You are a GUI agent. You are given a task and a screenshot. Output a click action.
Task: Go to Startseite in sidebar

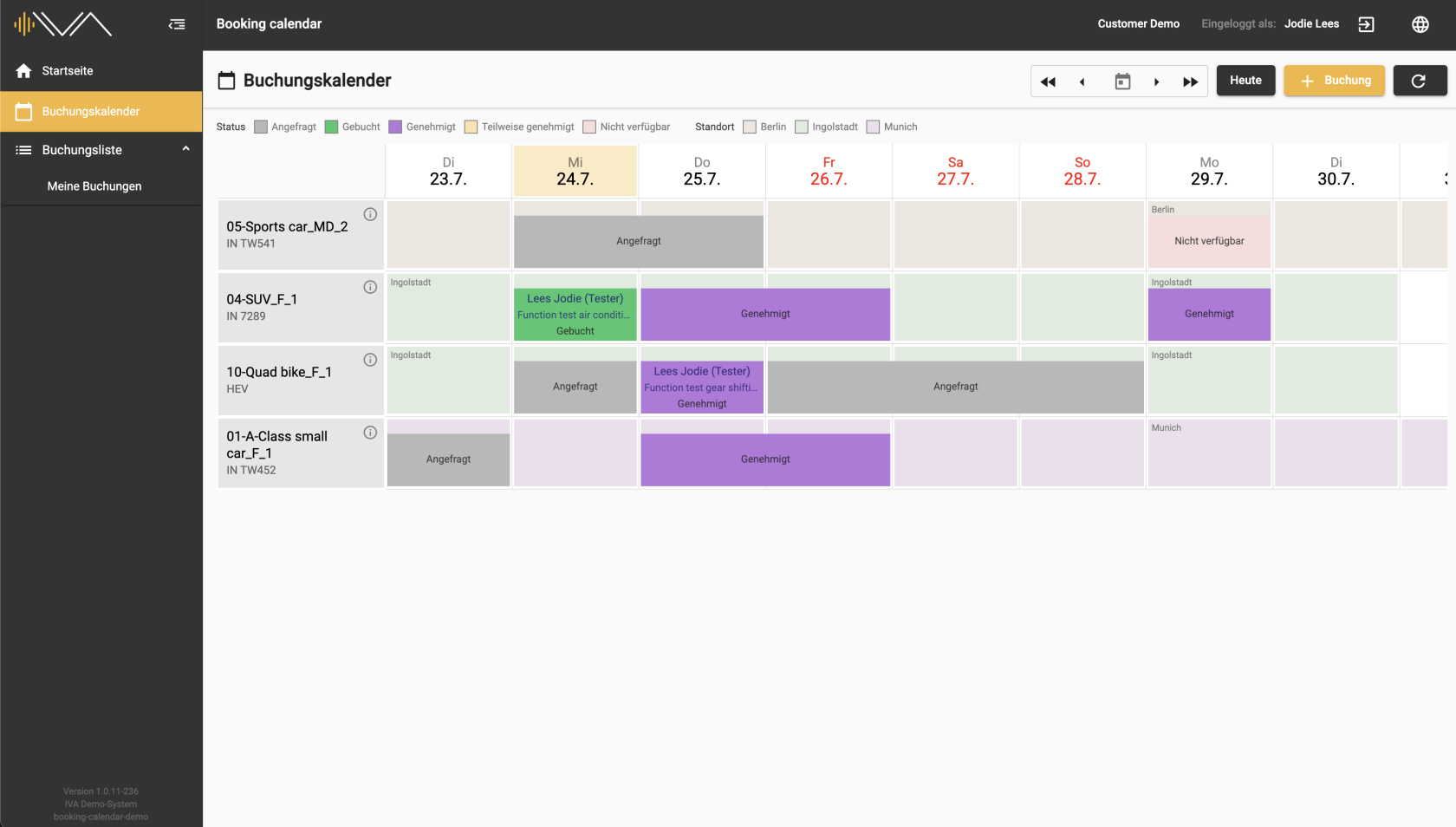pyautogui.click(x=101, y=71)
